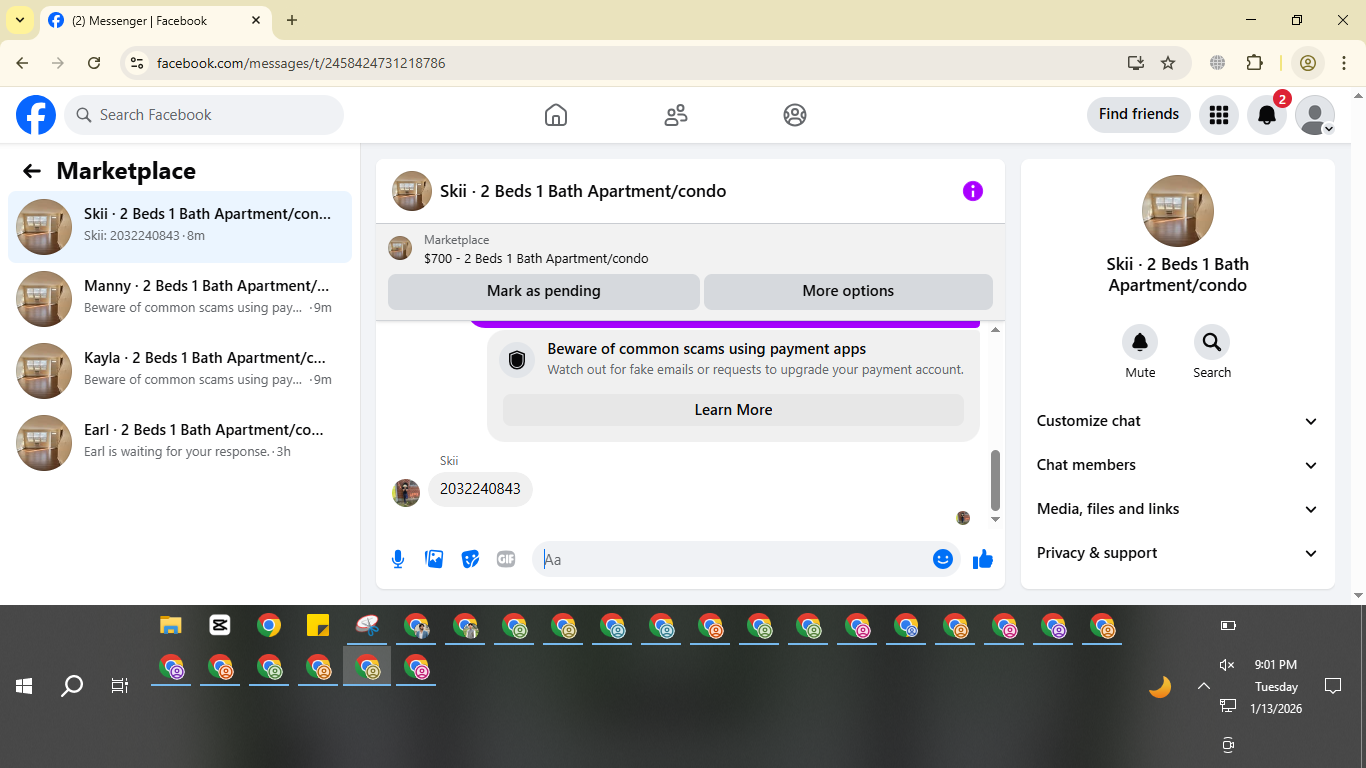Click the muted speaker icon in the system tray
This screenshot has height=768, width=1366.
[x=1227, y=665]
